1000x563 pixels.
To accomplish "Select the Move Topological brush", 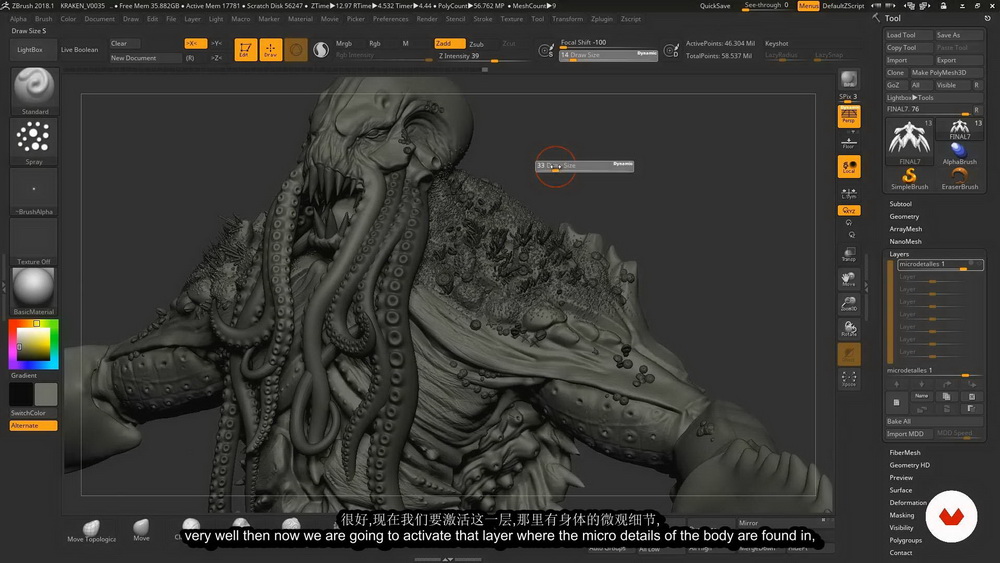I will 92,530.
